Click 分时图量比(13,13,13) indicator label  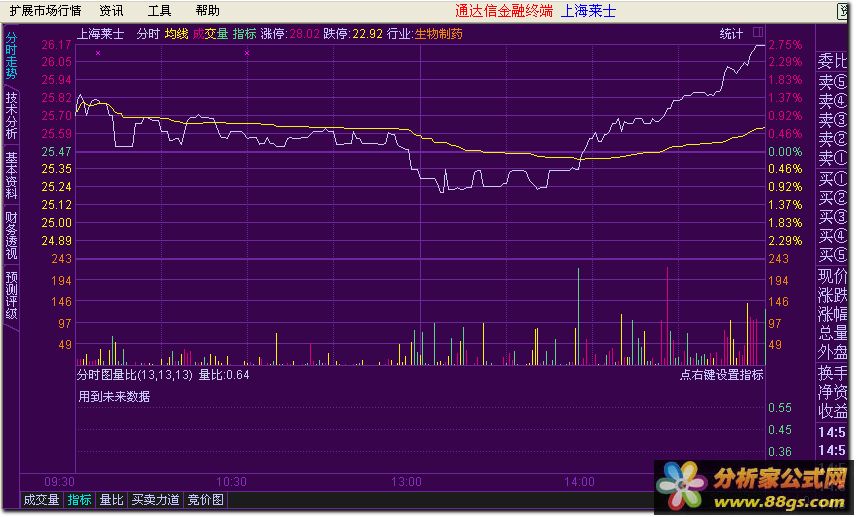click(135, 375)
